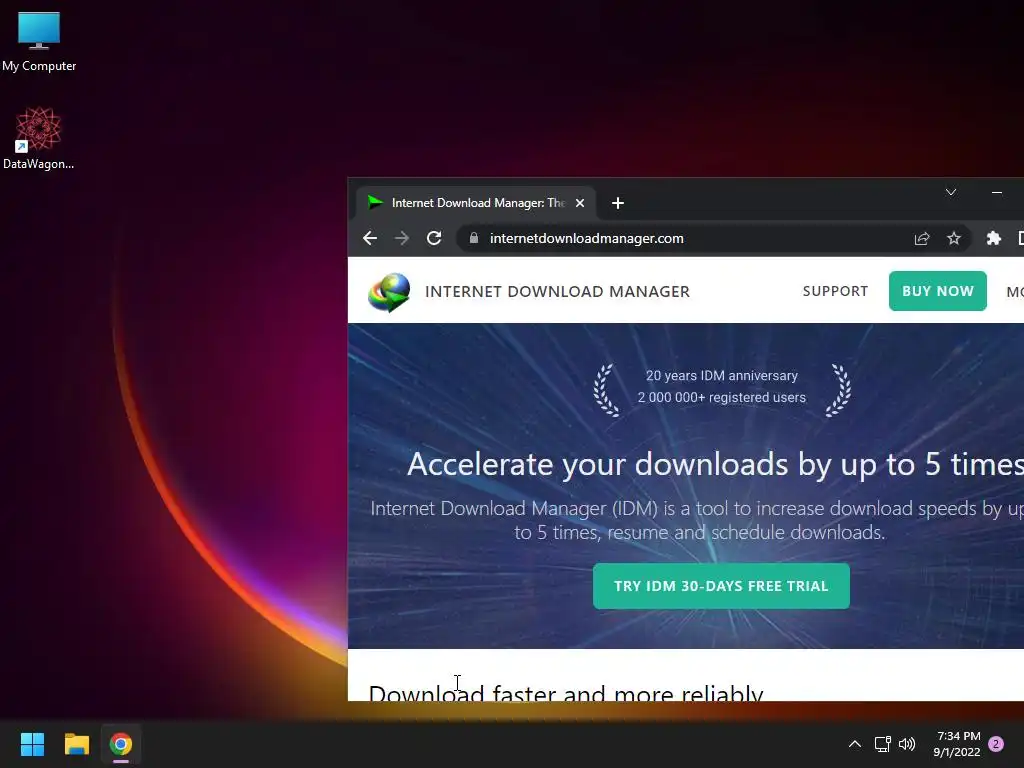Viewport: 1024px width, 768px height.
Task: Open notification badge showing 2
Action: [996, 744]
